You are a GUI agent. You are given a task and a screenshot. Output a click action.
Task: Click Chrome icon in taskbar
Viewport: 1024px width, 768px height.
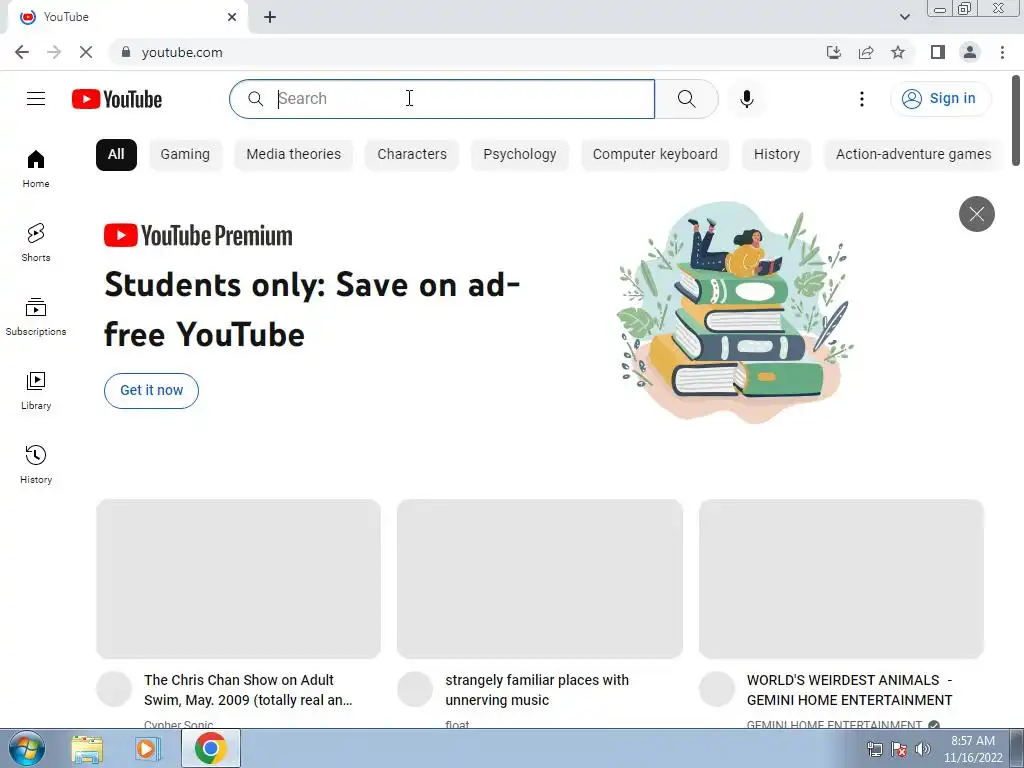pyautogui.click(x=210, y=748)
